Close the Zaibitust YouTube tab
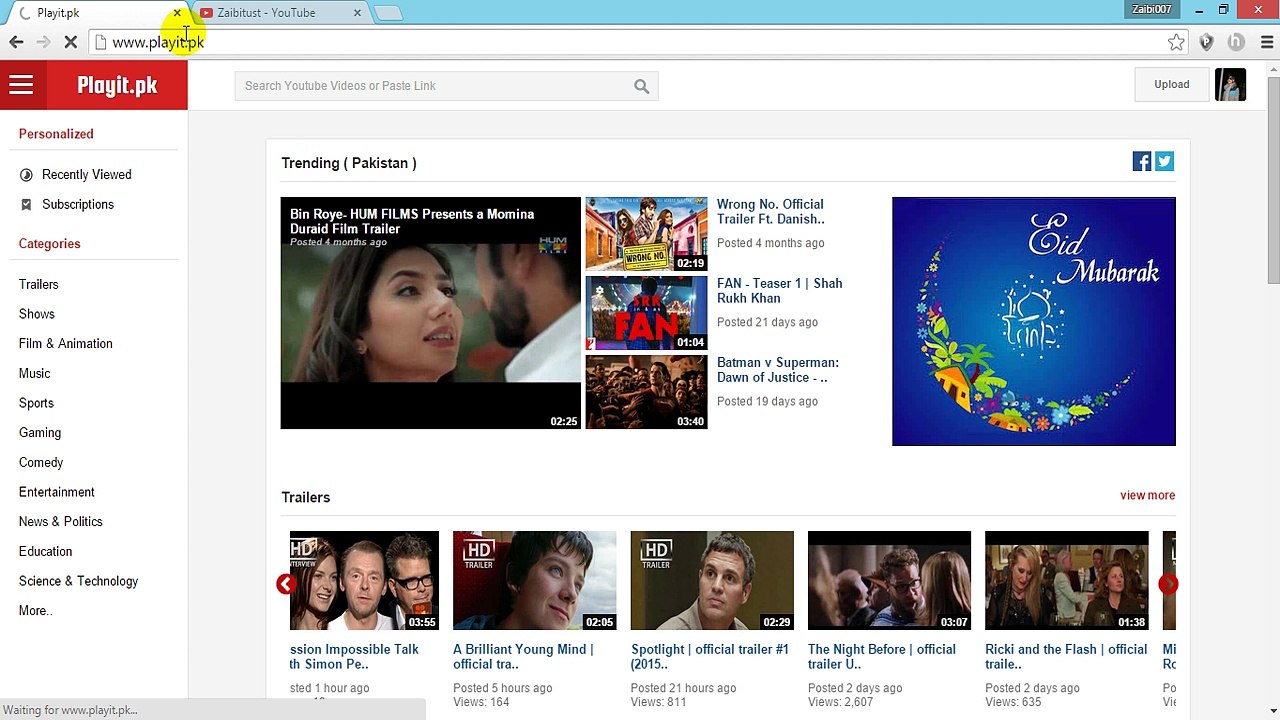 click(357, 13)
